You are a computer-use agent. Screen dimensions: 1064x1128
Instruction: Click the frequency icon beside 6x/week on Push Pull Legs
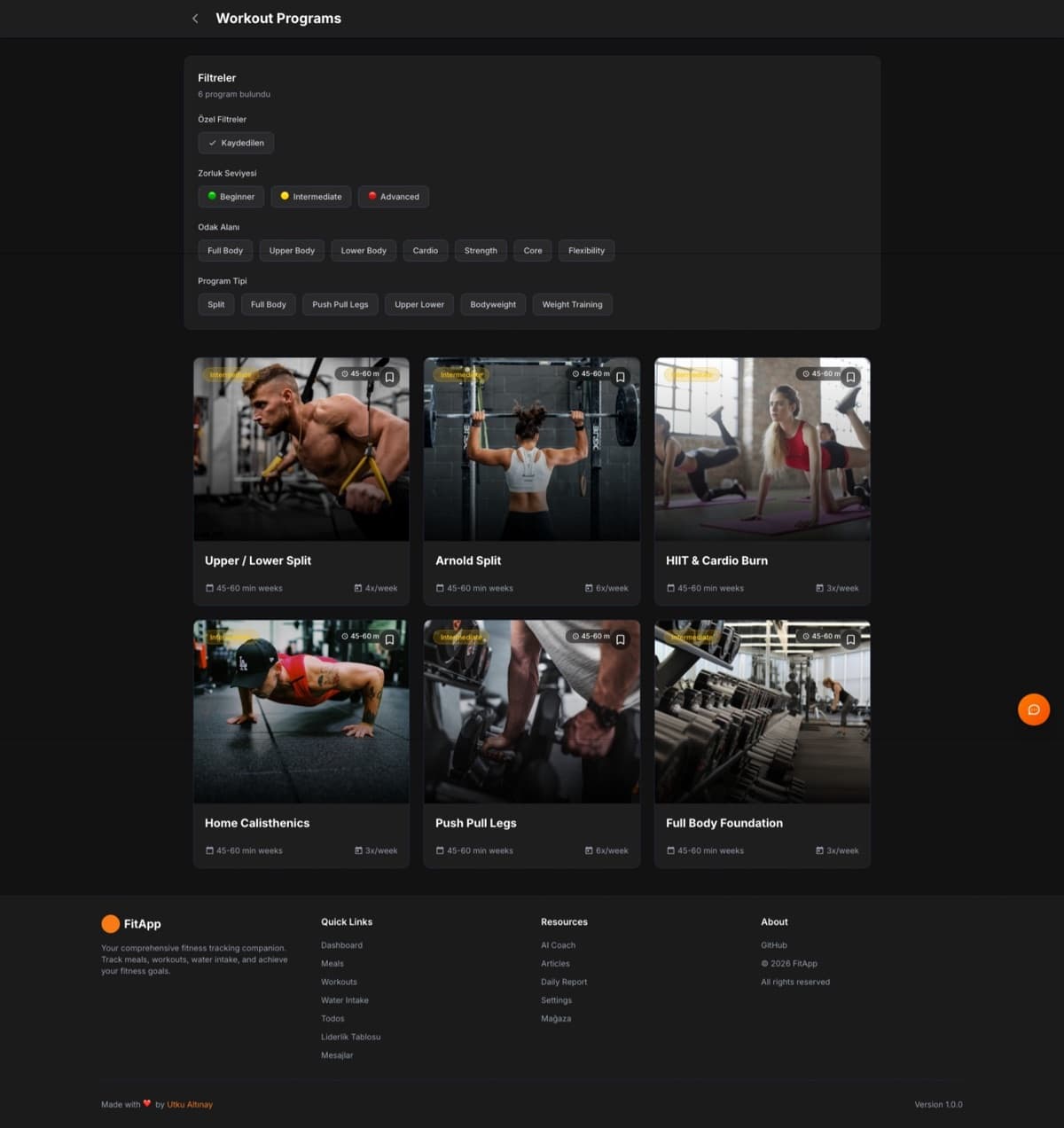[589, 850]
